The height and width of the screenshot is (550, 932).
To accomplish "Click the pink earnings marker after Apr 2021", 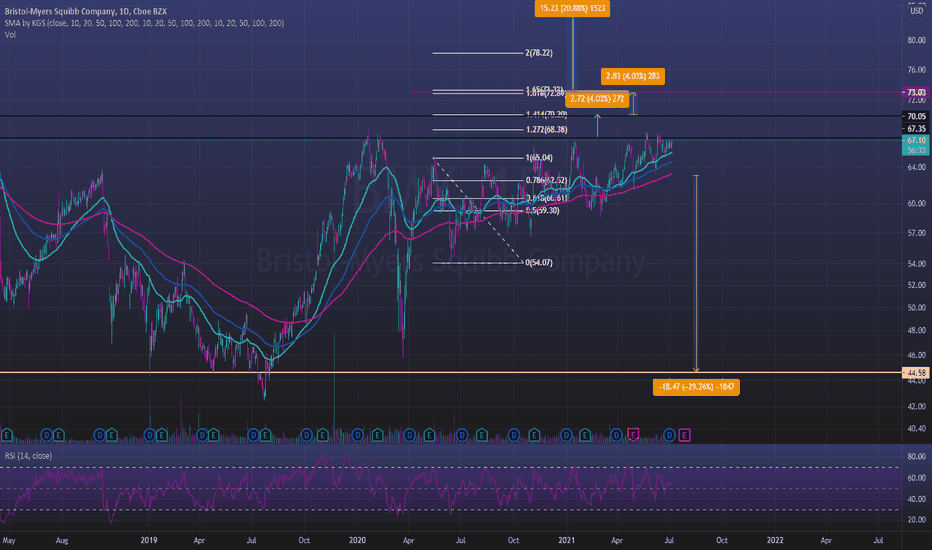I will coord(633,435).
